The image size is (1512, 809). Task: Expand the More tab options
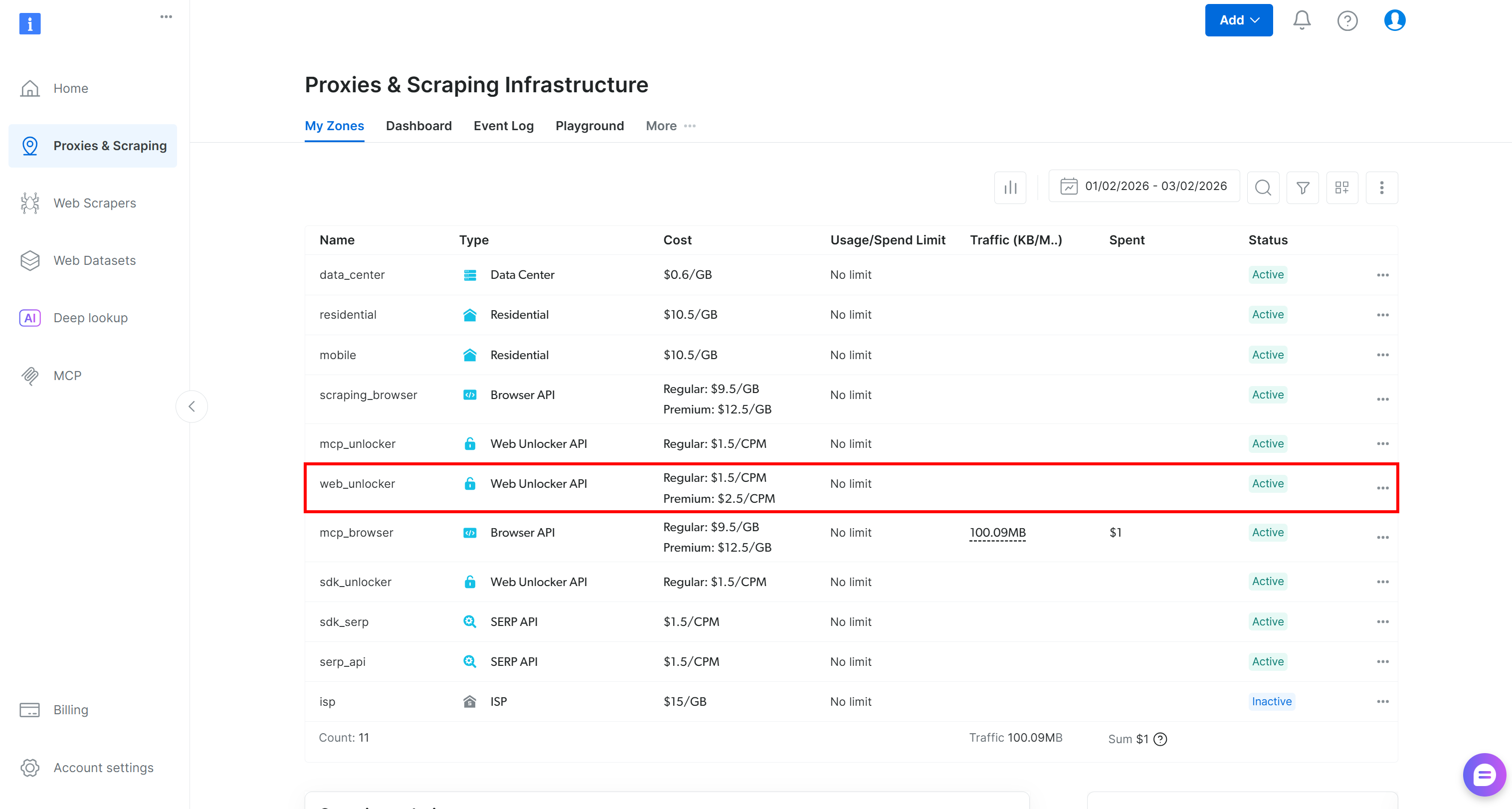point(670,126)
